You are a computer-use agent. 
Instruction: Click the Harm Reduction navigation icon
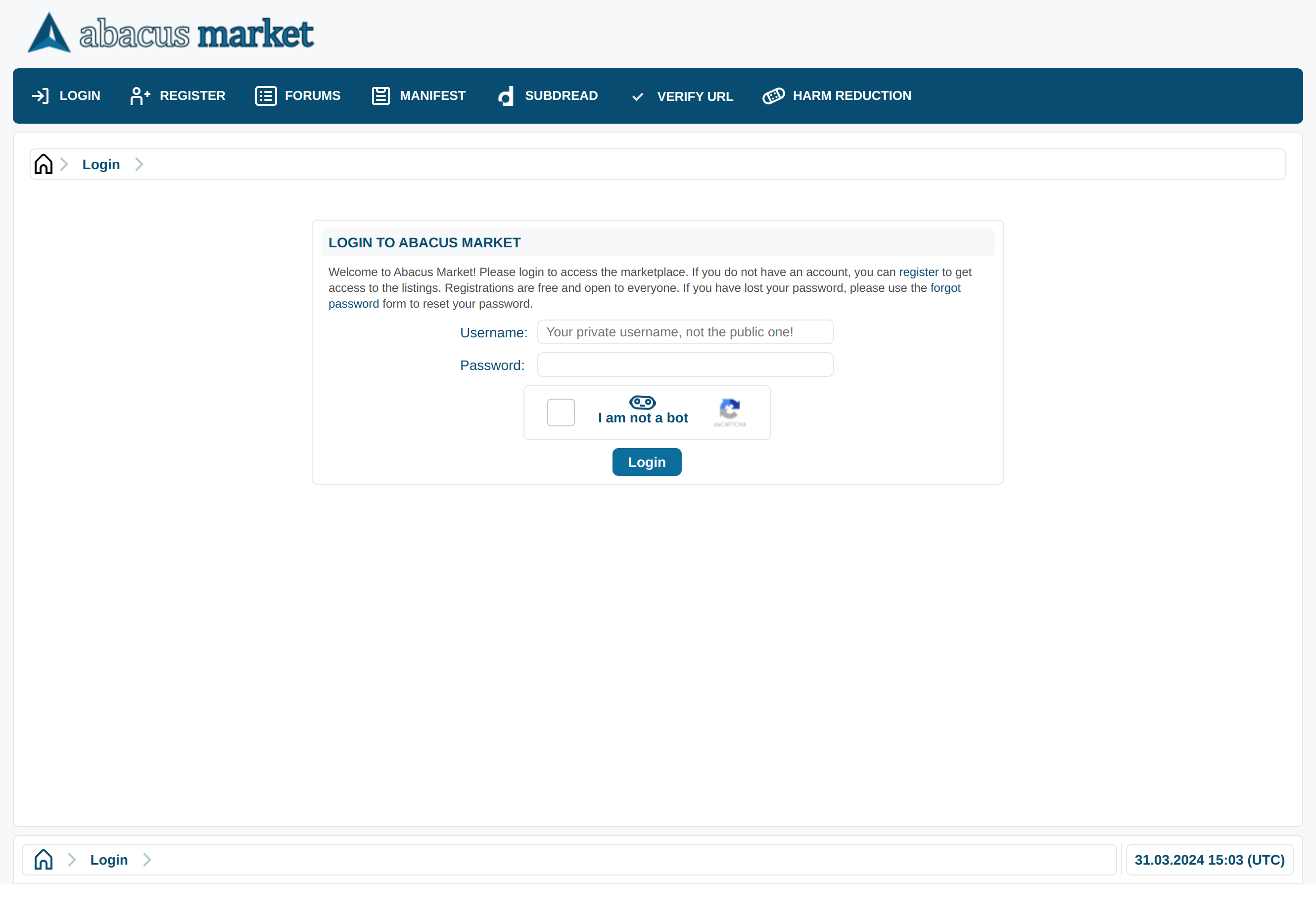click(775, 96)
